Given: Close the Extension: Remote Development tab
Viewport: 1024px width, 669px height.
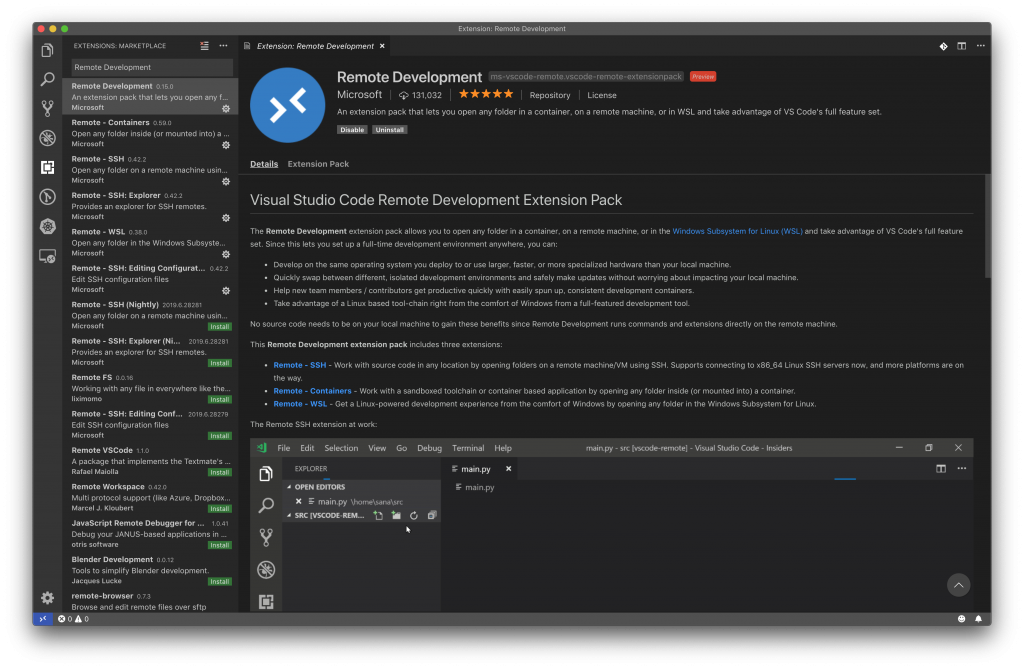Looking at the screenshot, I should coord(382,46).
